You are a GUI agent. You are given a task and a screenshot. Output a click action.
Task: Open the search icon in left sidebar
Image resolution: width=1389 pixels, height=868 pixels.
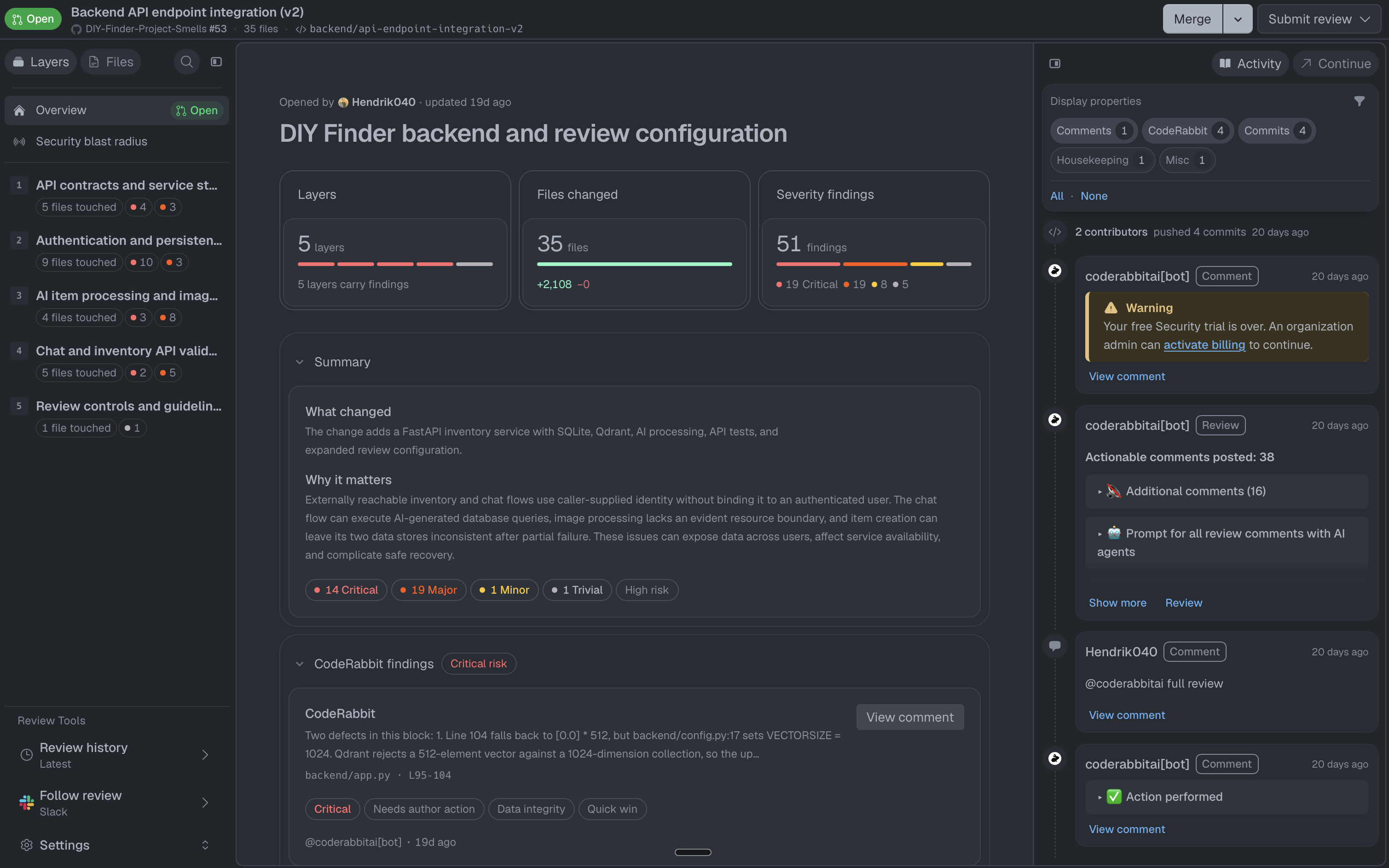186,61
